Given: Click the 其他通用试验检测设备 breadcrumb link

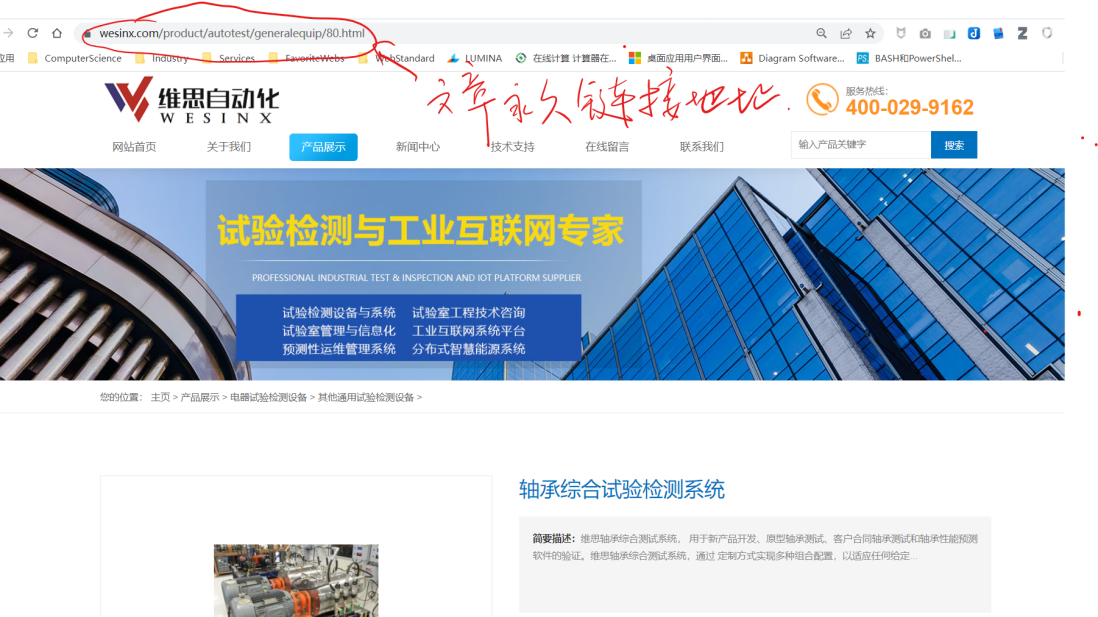Looking at the screenshot, I should [x=366, y=397].
